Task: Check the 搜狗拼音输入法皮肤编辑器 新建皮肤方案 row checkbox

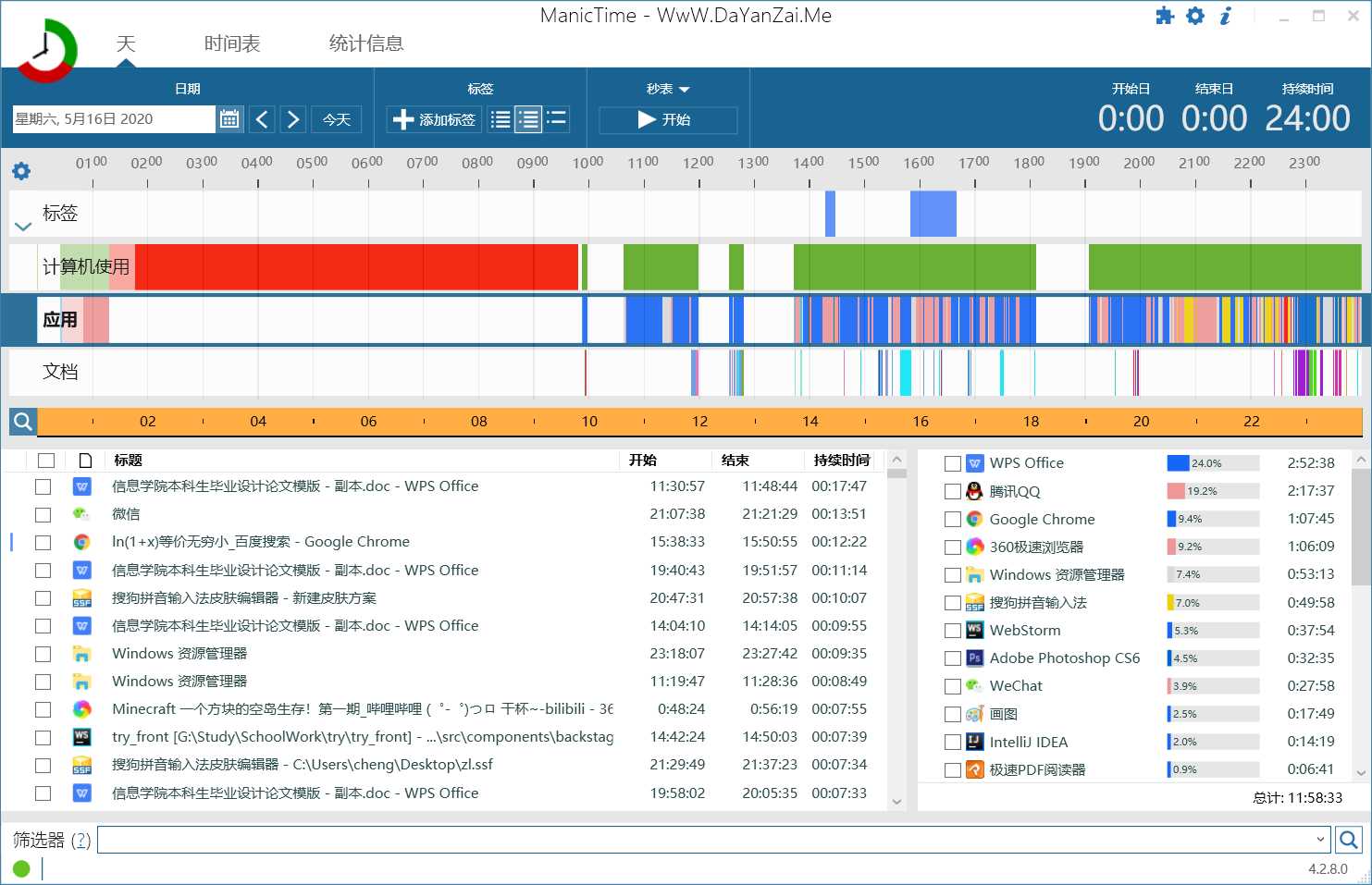Action: [x=43, y=598]
